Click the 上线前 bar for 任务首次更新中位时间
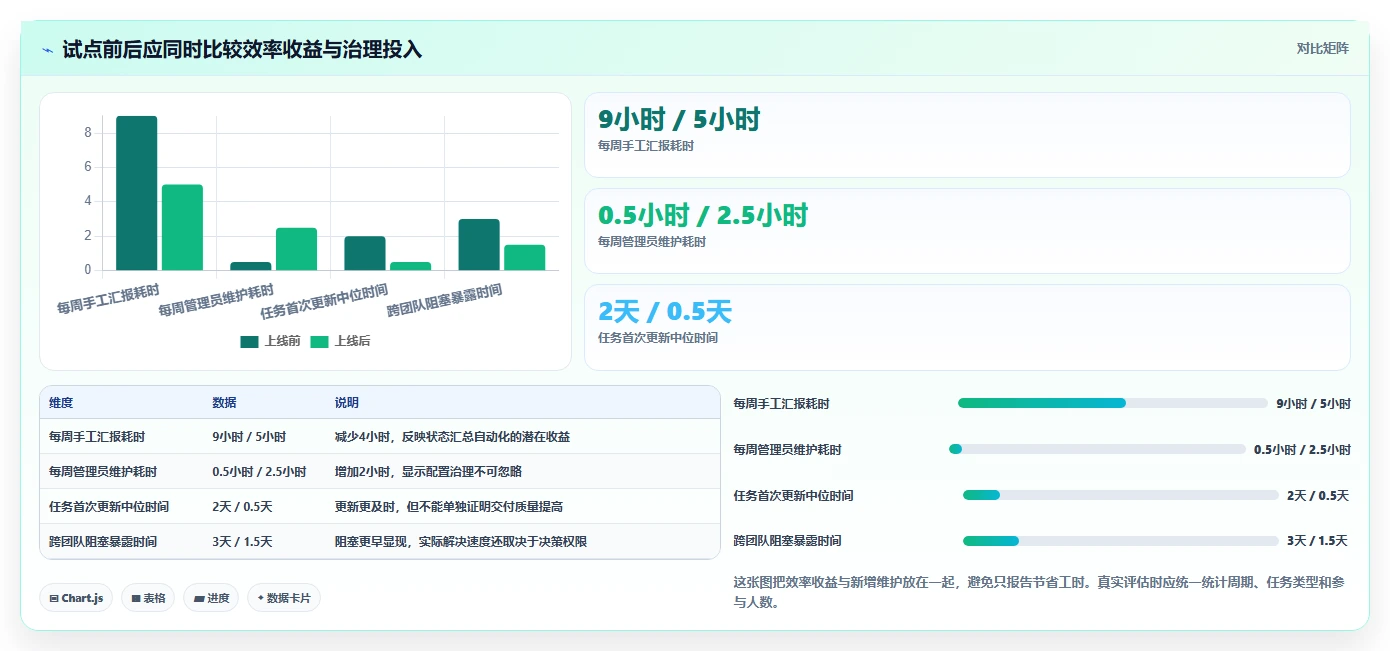1390x651 pixels. tap(365, 253)
